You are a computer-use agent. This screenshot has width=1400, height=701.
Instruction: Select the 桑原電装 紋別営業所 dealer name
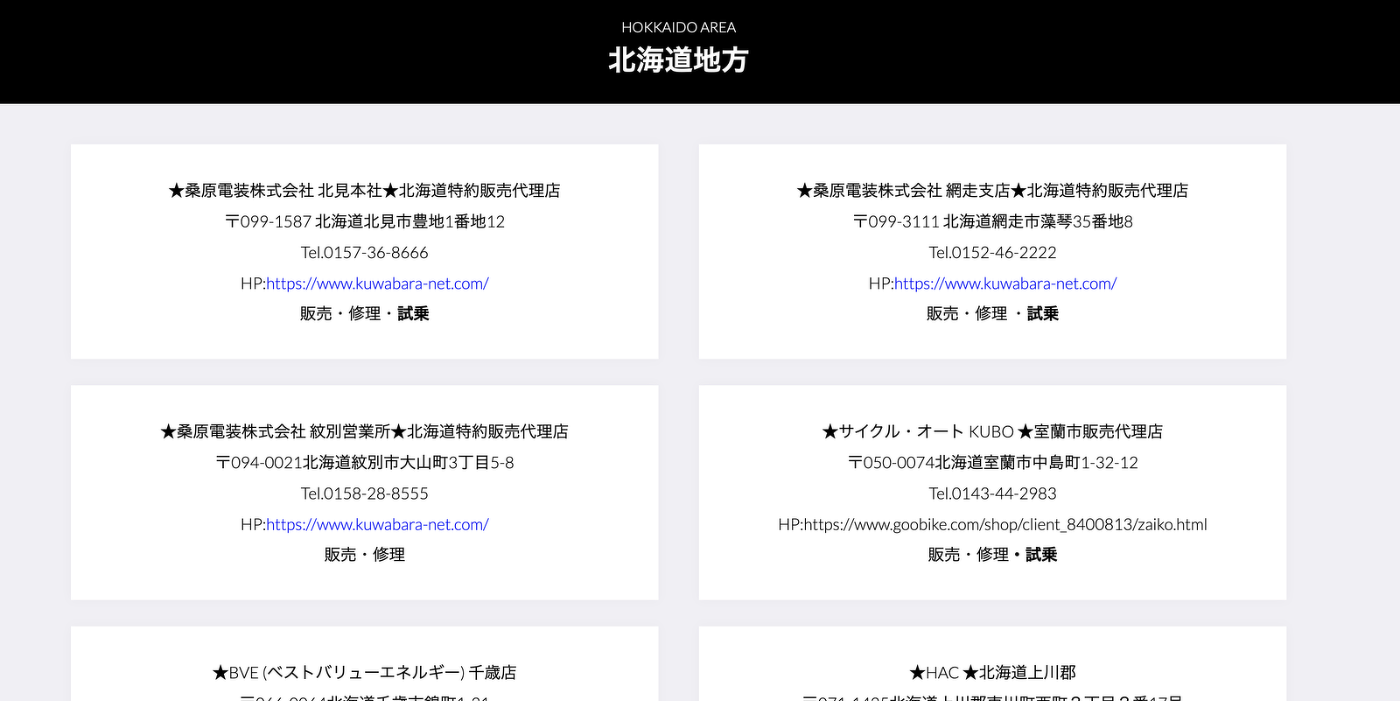tap(364, 431)
